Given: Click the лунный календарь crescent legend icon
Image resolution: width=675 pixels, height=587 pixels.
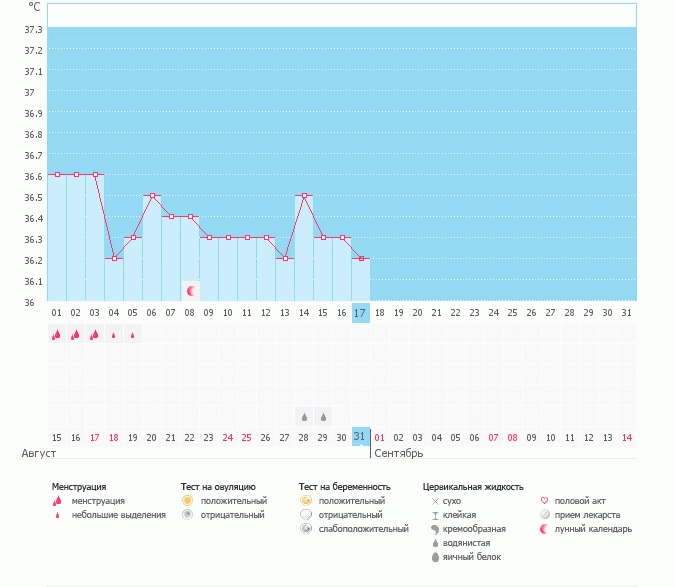Looking at the screenshot, I should click(x=545, y=529).
